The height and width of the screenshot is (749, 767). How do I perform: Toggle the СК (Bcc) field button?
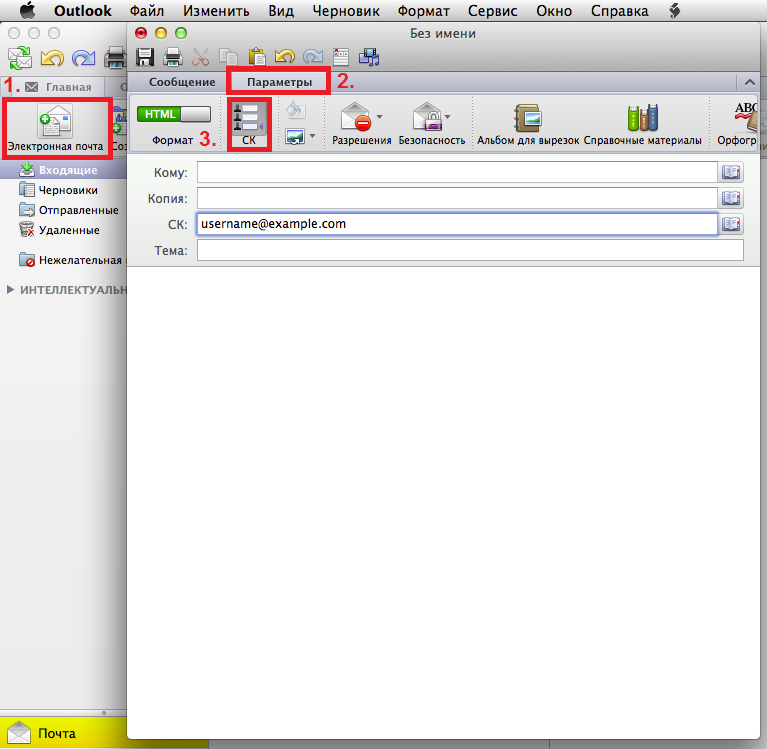[249, 124]
